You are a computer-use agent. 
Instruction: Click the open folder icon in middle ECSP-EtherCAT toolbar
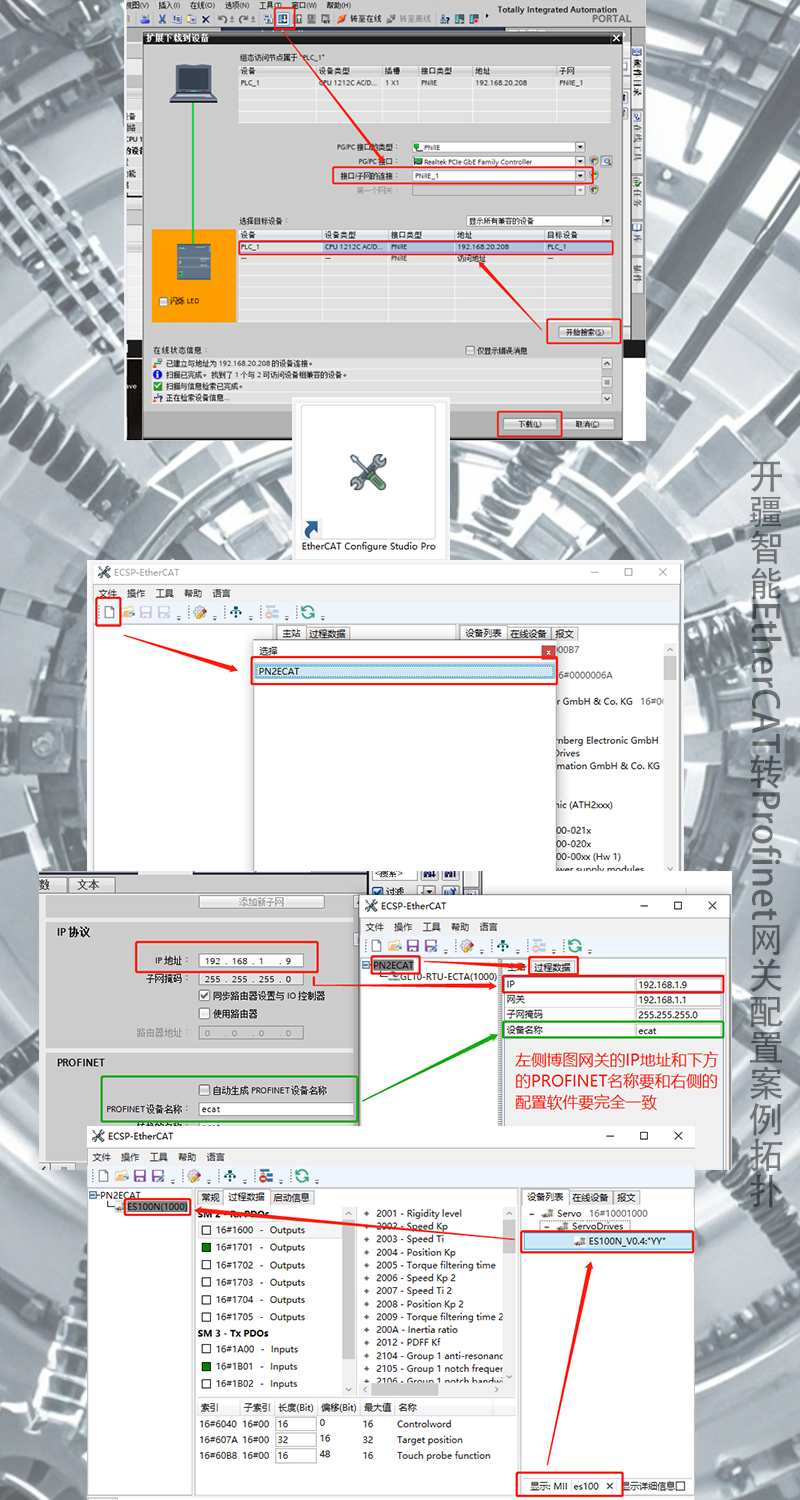[x=128, y=612]
